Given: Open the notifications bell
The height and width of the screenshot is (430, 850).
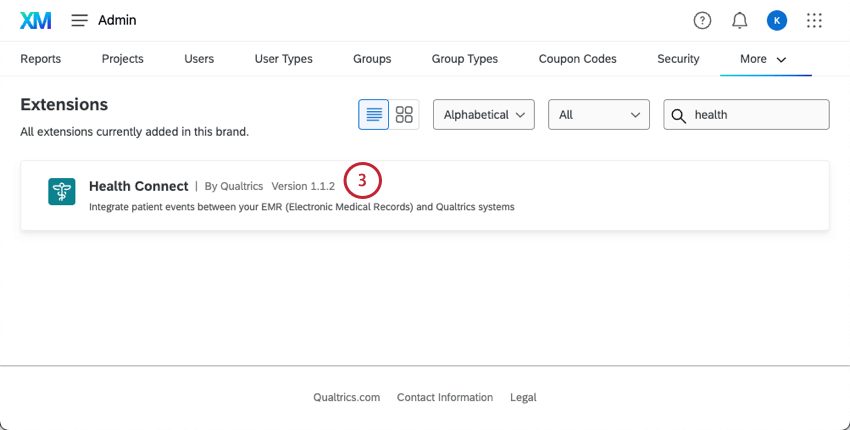Looking at the screenshot, I should [x=740, y=20].
